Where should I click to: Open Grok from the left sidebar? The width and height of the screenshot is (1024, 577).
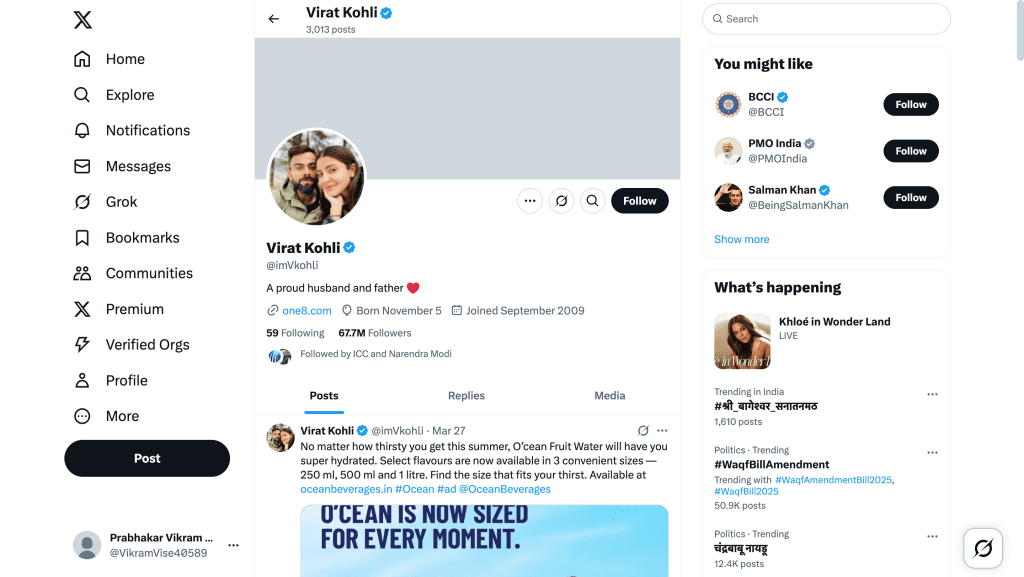pos(120,202)
